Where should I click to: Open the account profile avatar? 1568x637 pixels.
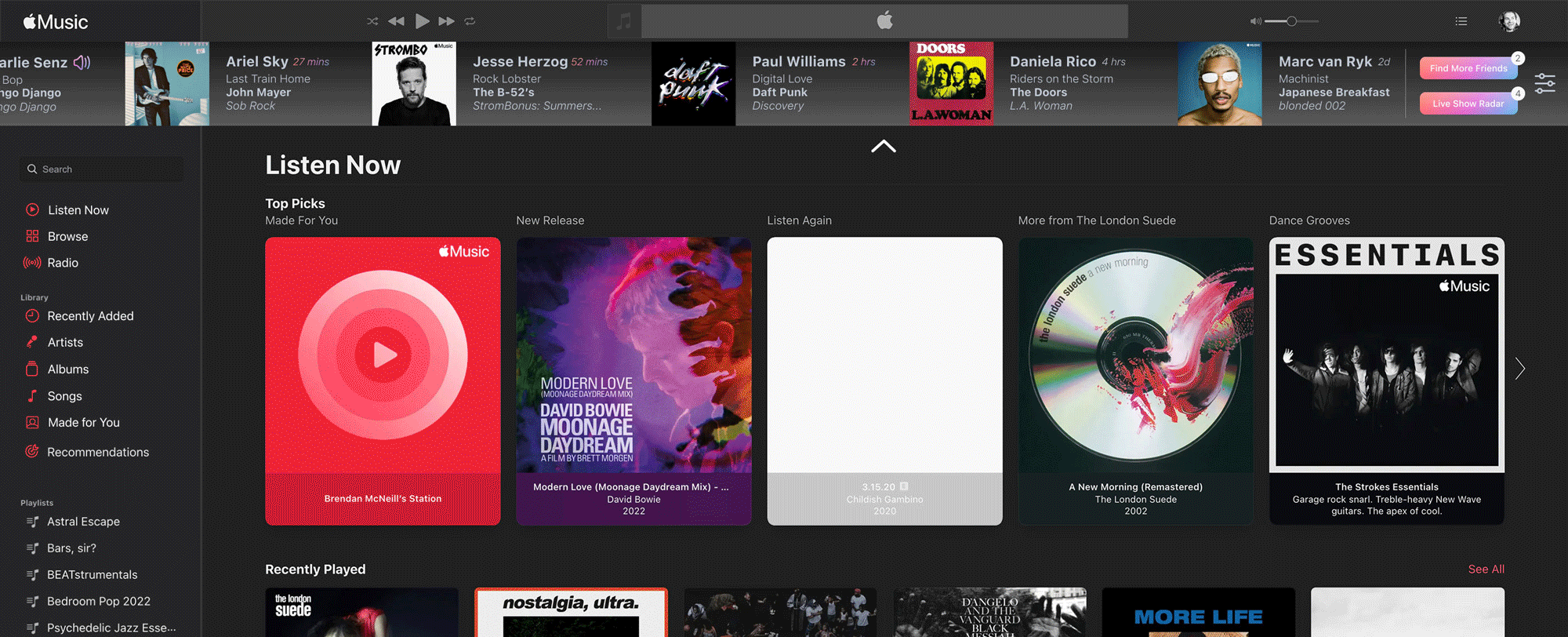pyautogui.click(x=1509, y=21)
